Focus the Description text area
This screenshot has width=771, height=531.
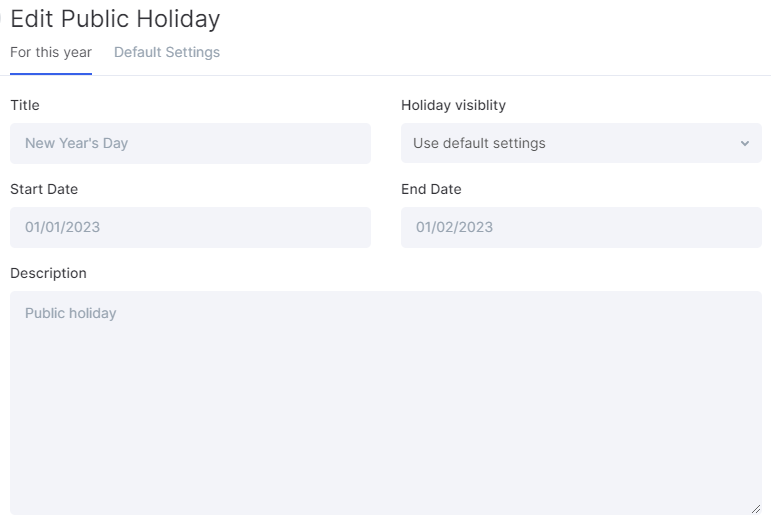(386, 403)
